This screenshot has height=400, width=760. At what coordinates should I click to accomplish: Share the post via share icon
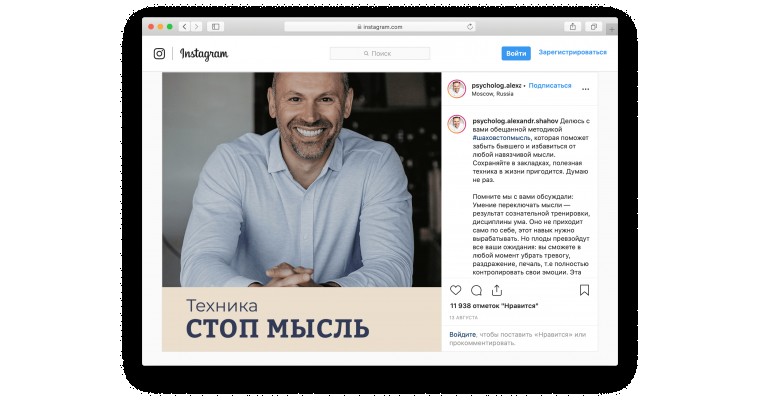pyautogui.click(x=497, y=290)
